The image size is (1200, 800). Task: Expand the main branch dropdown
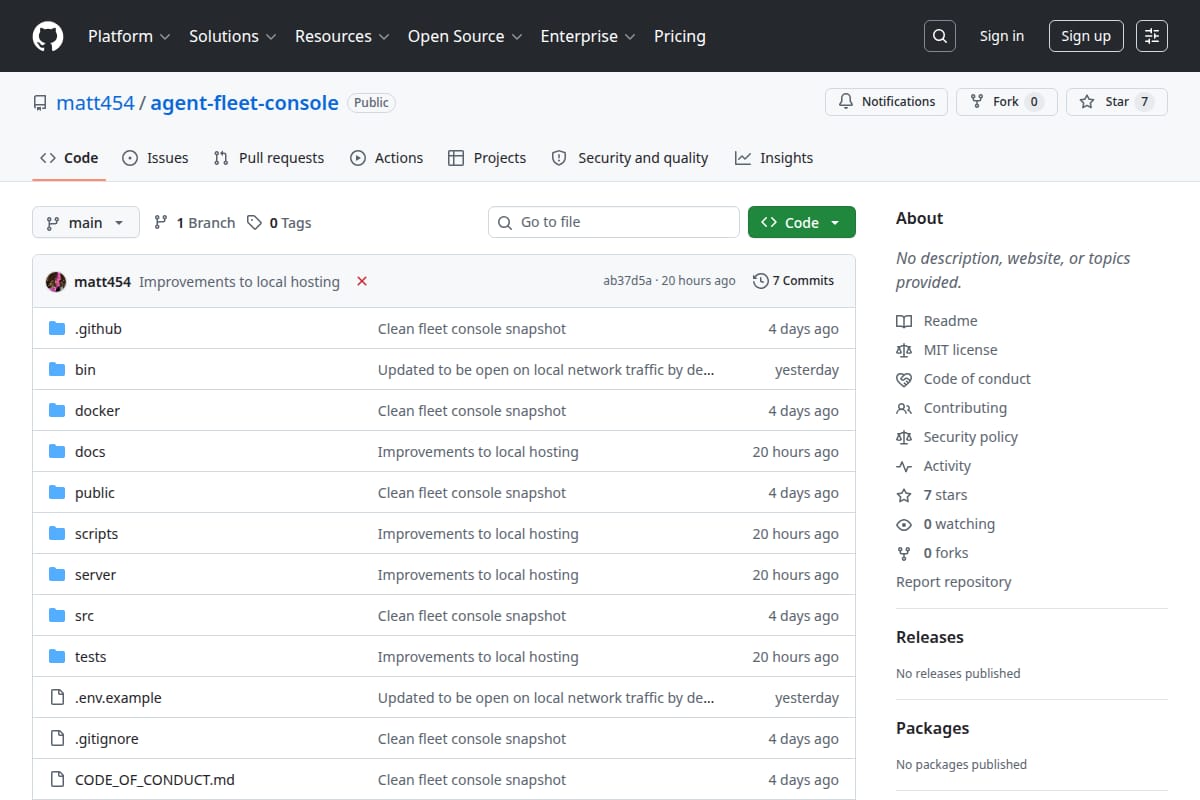(85, 222)
